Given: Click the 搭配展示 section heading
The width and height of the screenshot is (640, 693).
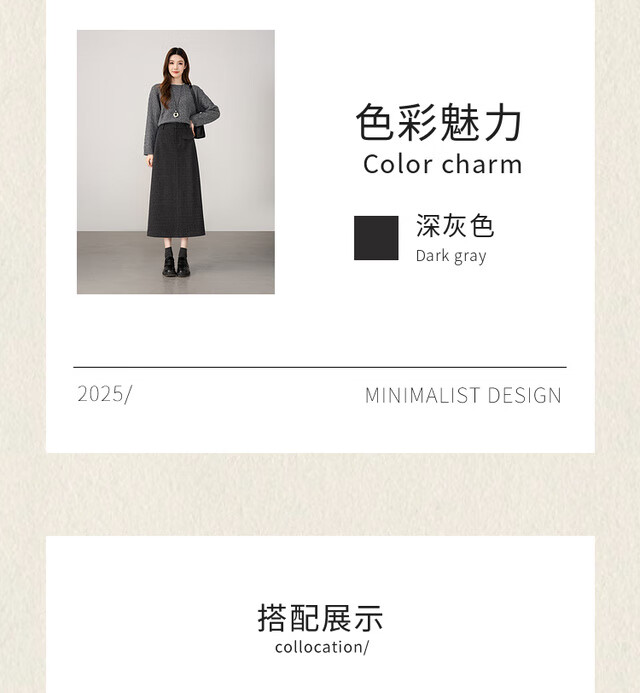Looking at the screenshot, I should pos(320,618).
